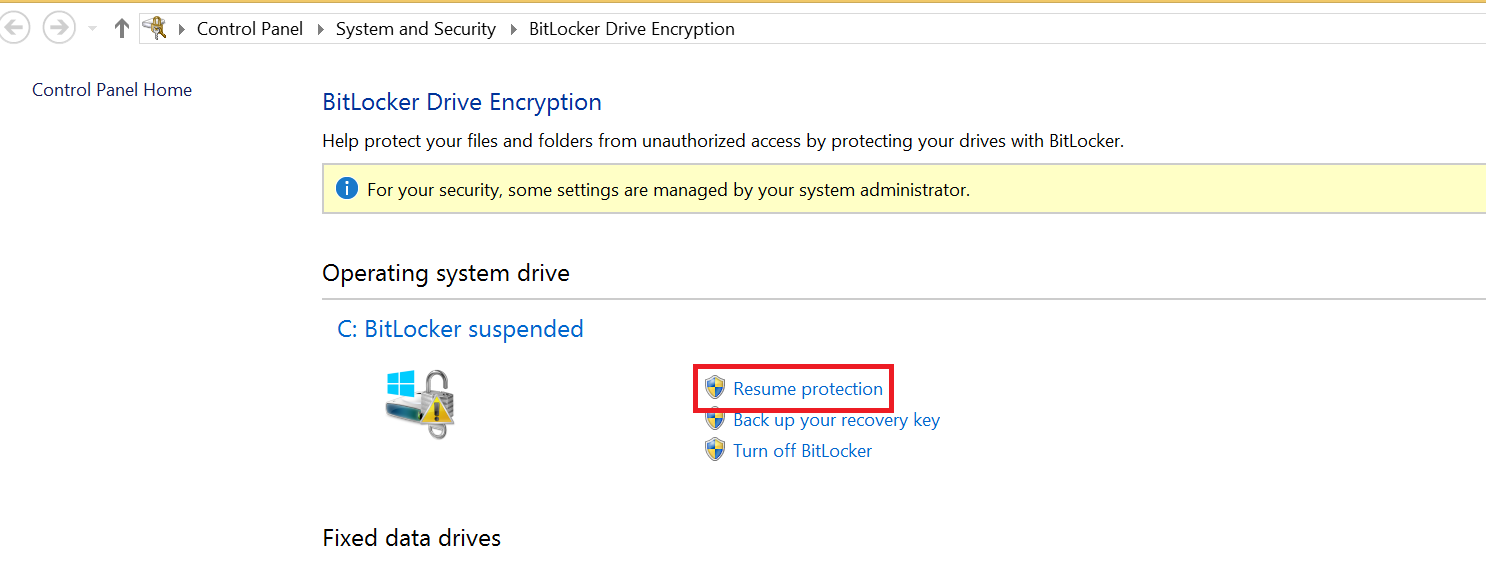Open the recent locations dropdown arrow
The height and width of the screenshot is (563, 1486).
point(93,29)
